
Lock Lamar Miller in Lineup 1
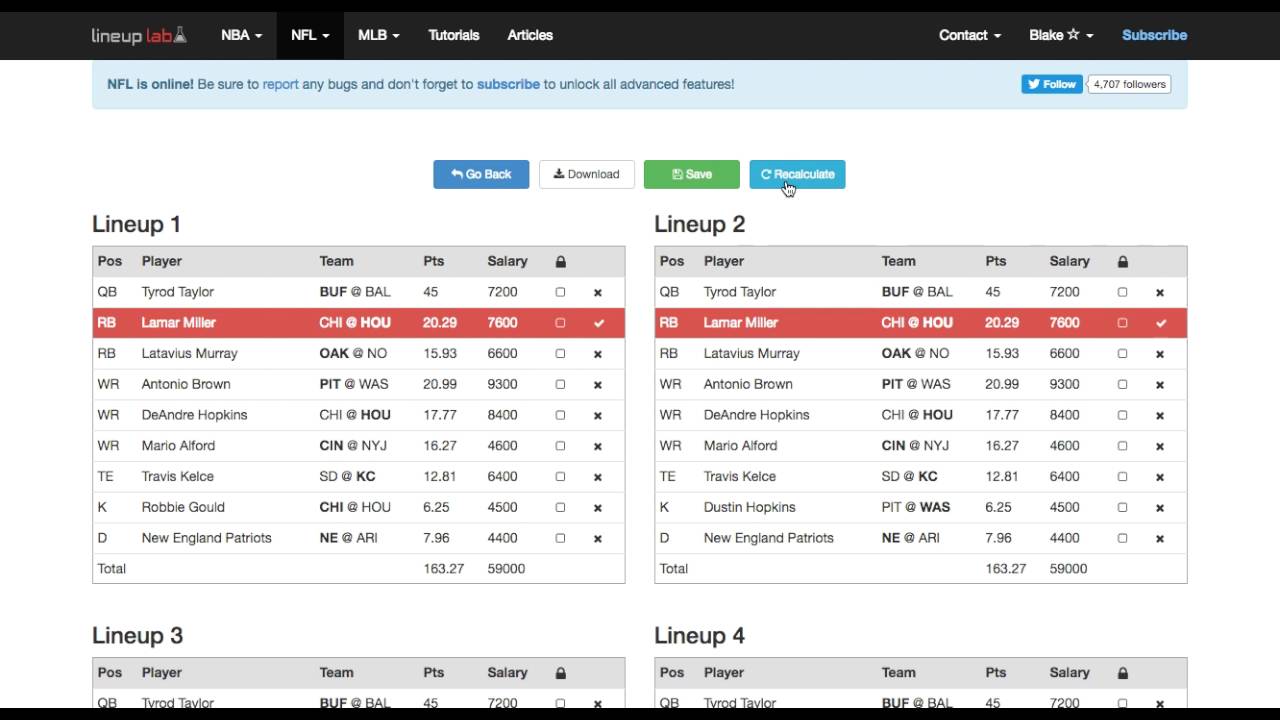coord(560,323)
